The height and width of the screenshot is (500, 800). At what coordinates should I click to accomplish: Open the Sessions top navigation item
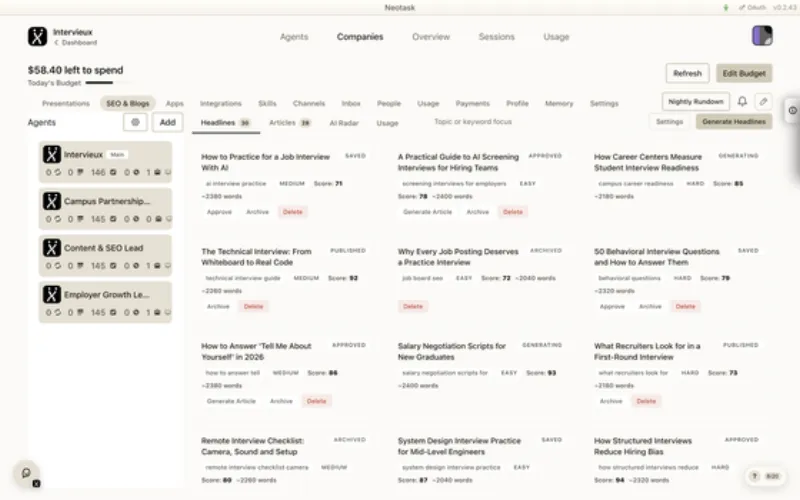[x=496, y=37]
